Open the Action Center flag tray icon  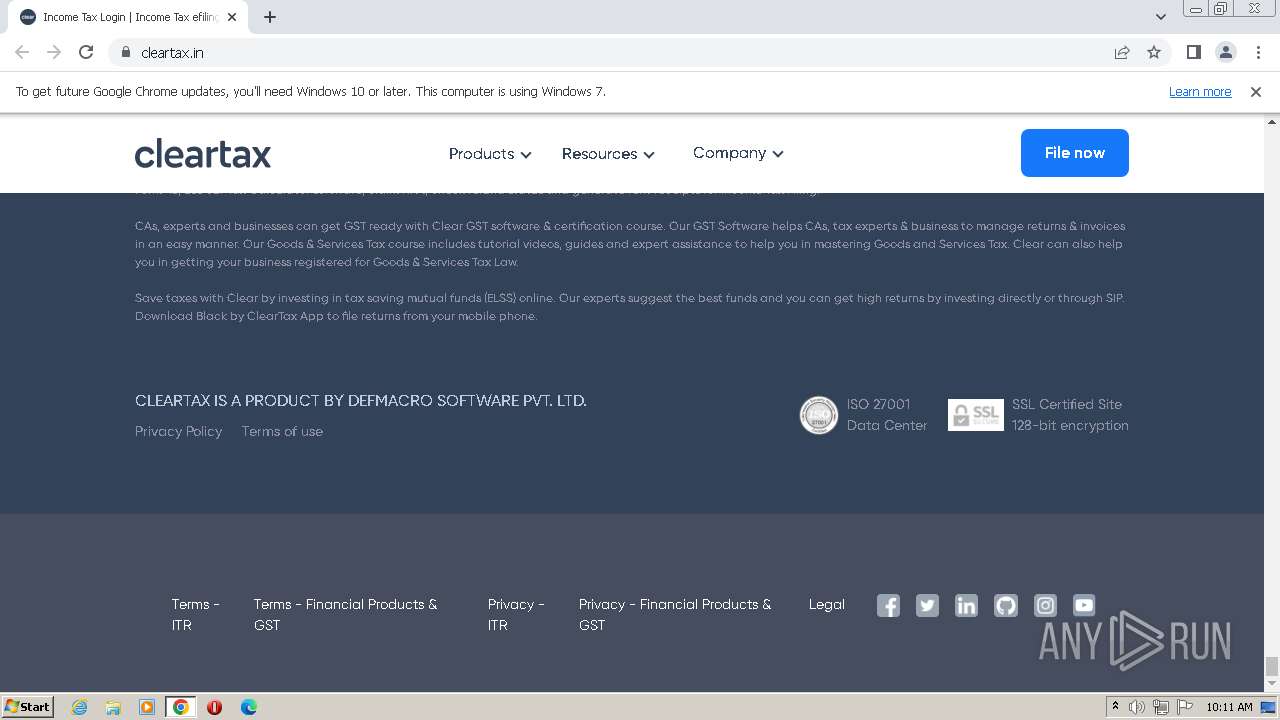(x=1184, y=707)
